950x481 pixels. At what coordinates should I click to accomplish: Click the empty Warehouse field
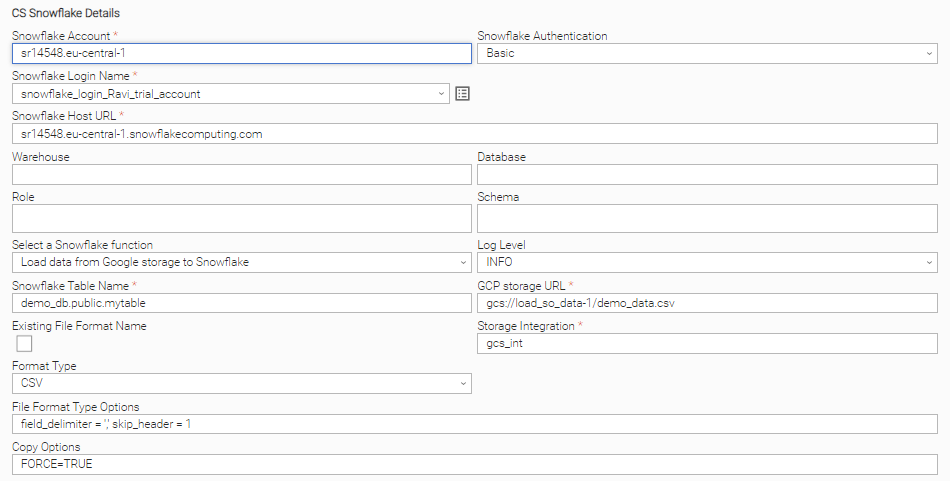click(242, 174)
